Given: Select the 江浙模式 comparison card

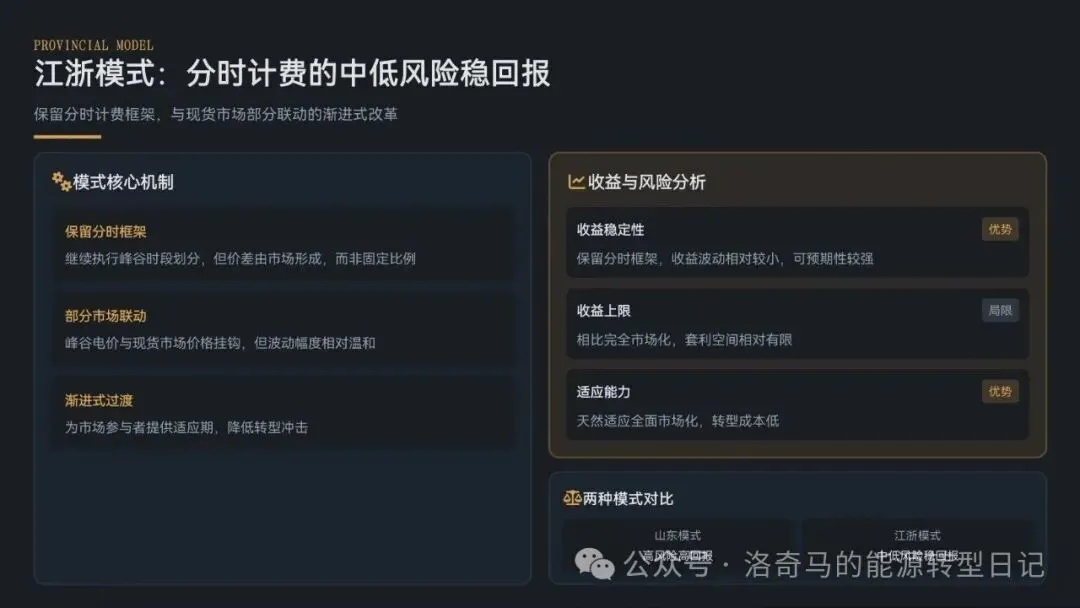Looking at the screenshot, I should coord(917,549).
